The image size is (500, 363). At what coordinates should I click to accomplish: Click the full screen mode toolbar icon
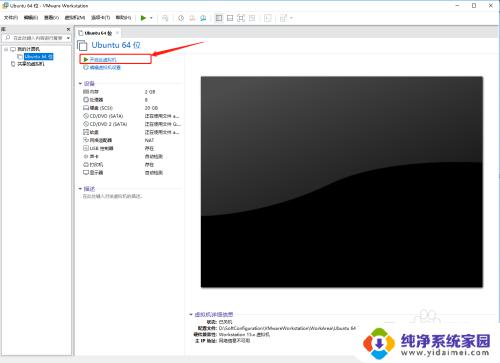(x=241, y=18)
